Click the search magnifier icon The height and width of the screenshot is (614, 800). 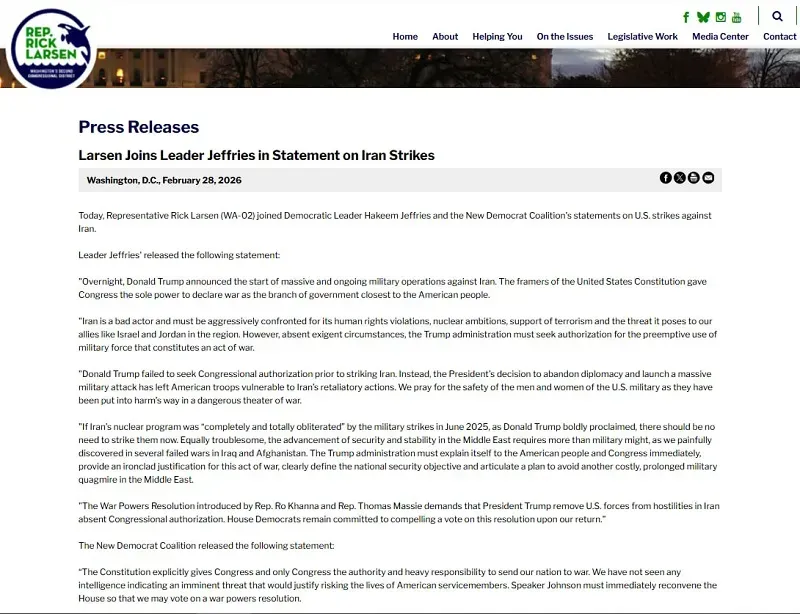click(x=777, y=17)
